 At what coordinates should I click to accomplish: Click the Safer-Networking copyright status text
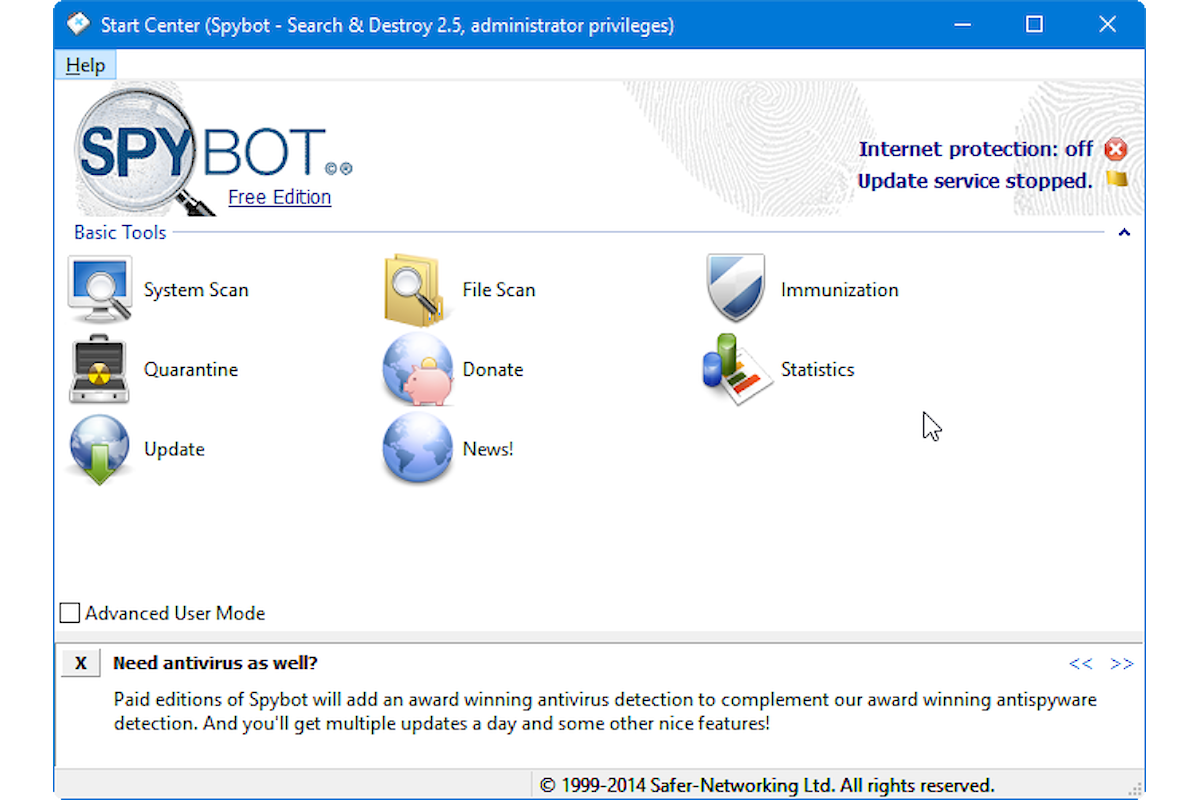[767, 785]
